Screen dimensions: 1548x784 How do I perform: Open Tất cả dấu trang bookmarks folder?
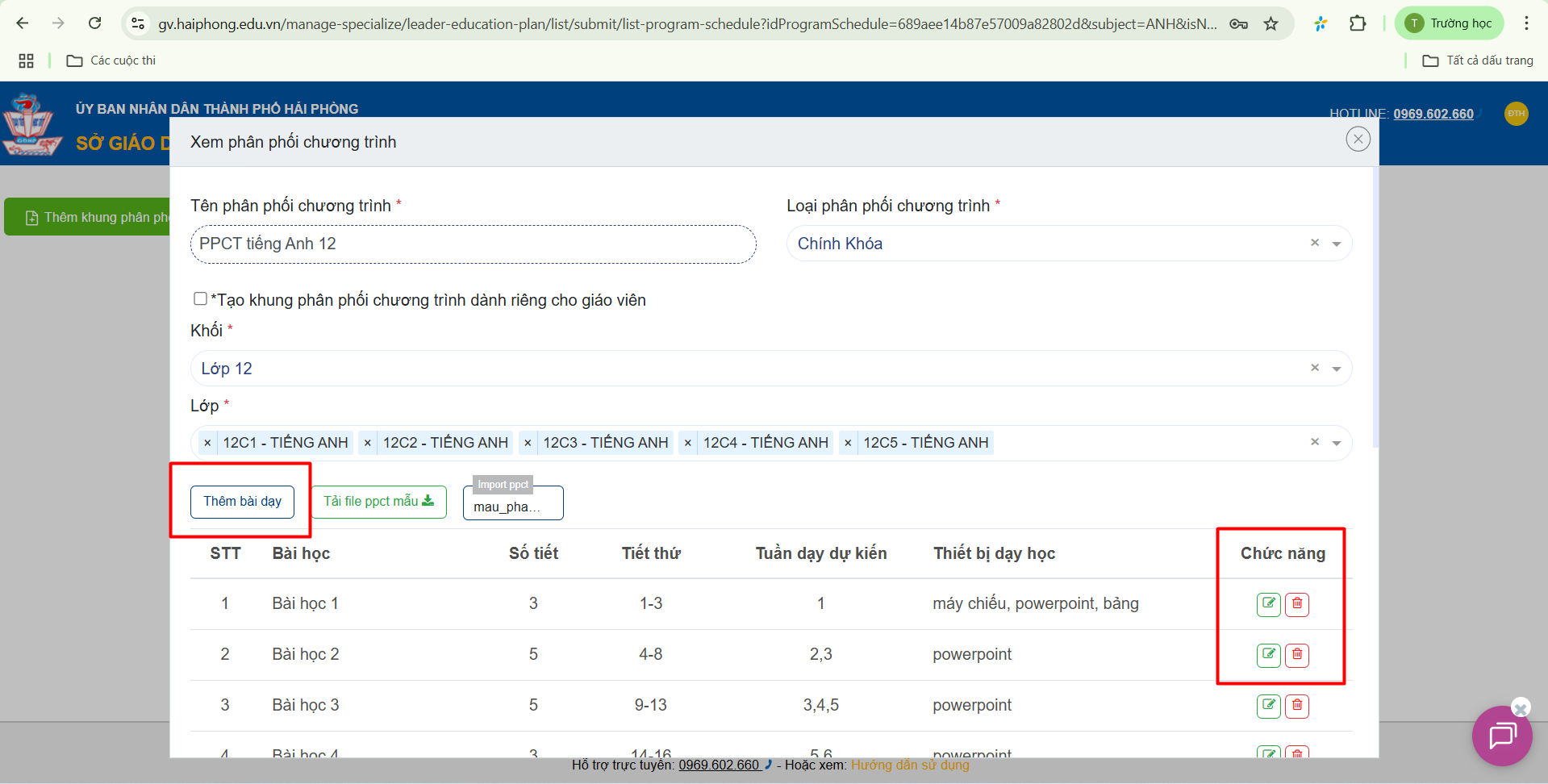point(1478,60)
